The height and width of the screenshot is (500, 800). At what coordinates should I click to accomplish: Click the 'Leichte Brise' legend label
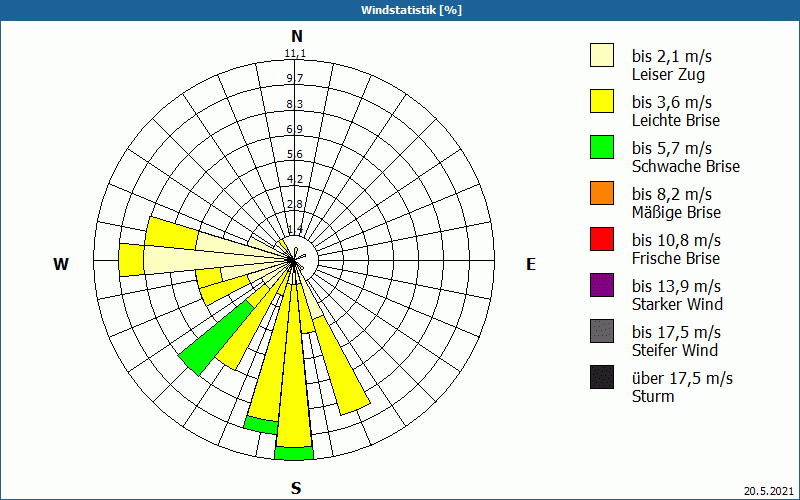point(676,120)
